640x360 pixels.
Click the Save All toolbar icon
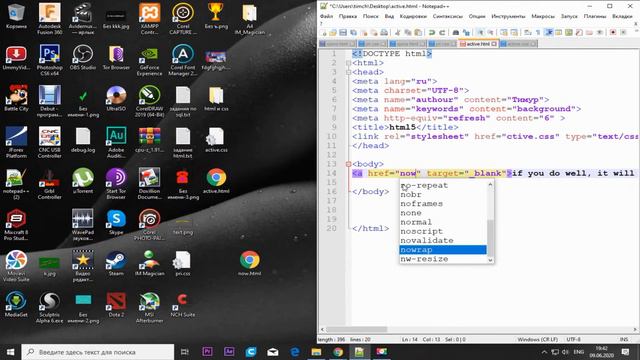click(x=353, y=32)
